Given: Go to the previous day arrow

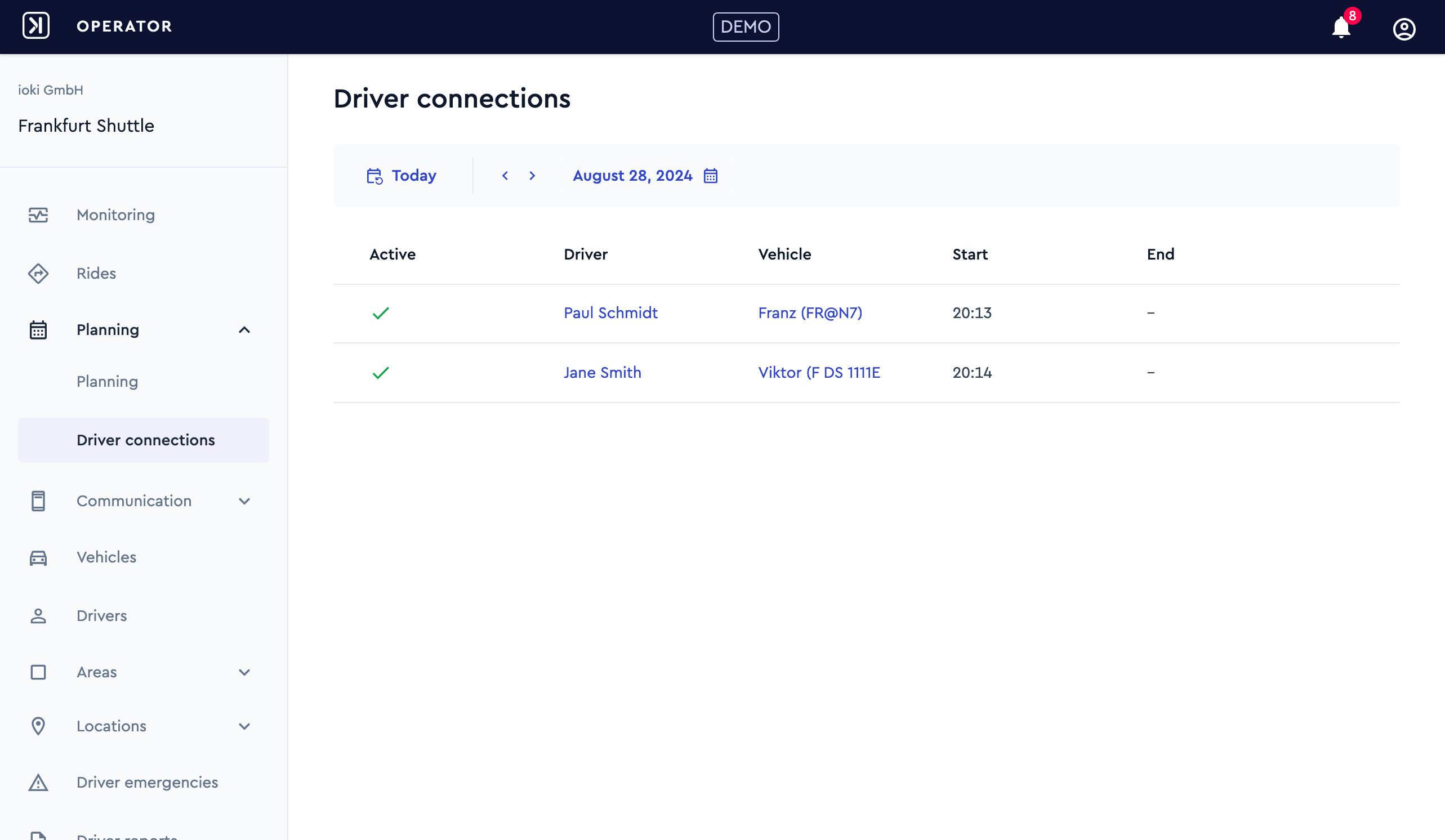Looking at the screenshot, I should (x=505, y=176).
